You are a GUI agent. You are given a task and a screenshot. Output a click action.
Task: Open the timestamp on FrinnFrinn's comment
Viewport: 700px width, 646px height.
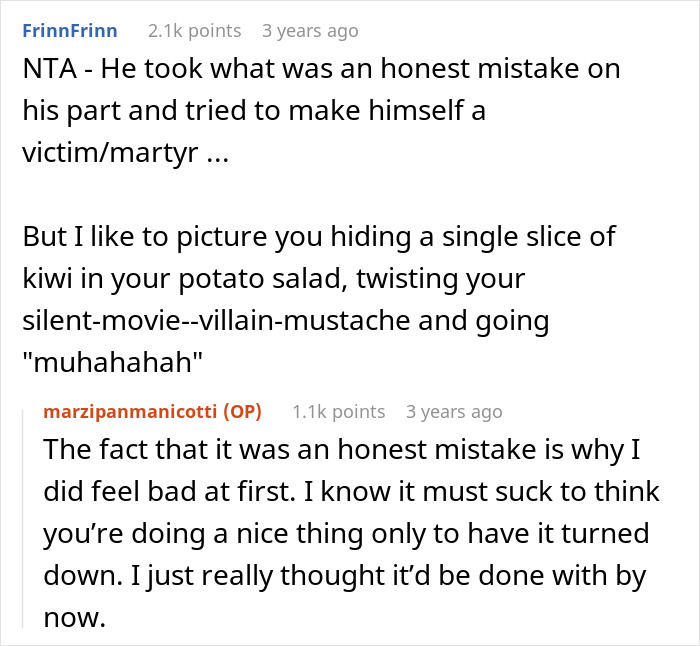[x=309, y=31]
